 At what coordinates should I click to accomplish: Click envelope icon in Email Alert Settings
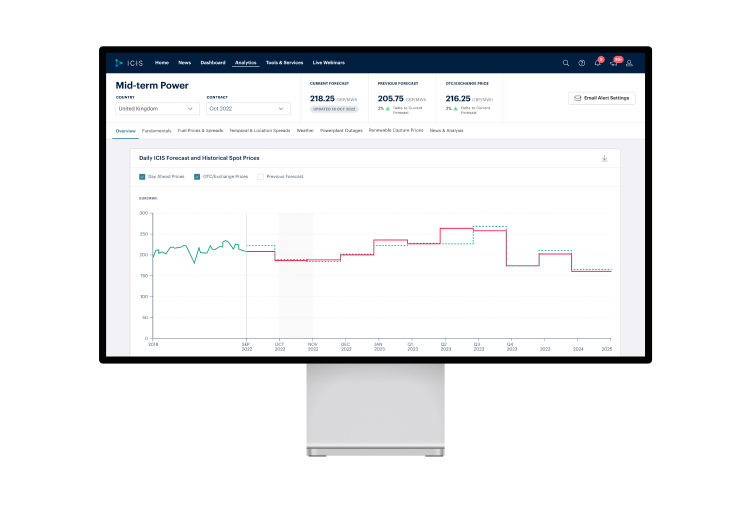pyautogui.click(x=576, y=98)
